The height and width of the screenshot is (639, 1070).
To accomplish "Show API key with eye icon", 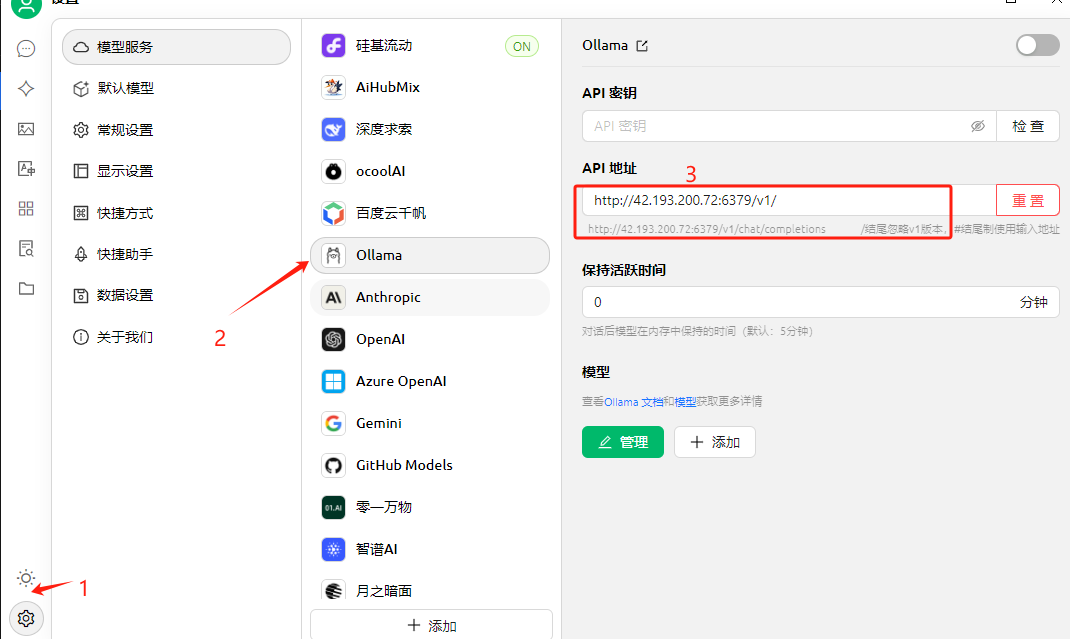I will [978, 126].
